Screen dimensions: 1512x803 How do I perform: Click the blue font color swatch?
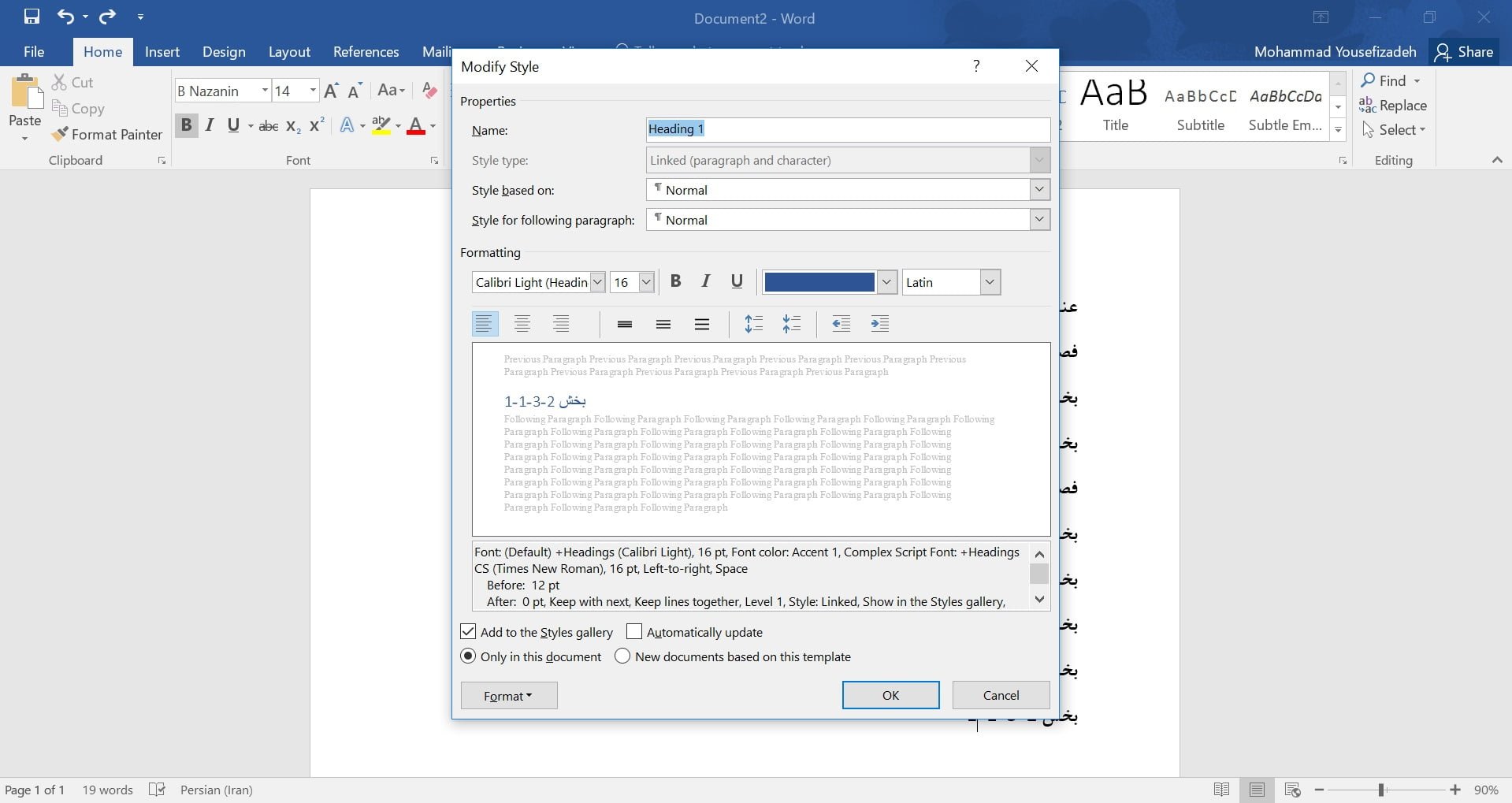pyautogui.click(x=819, y=282)
